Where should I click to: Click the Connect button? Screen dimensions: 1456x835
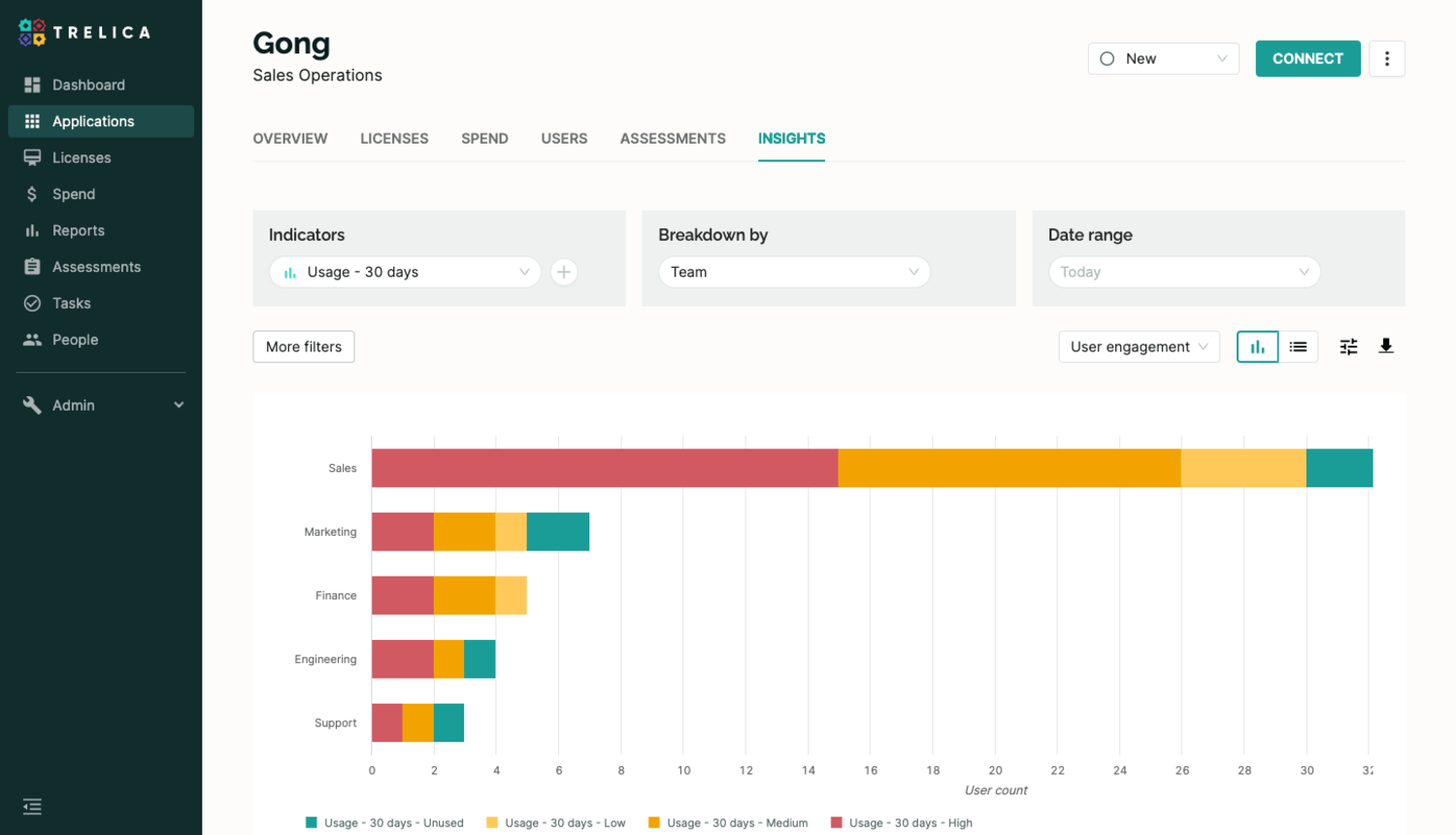(1307, 58)
